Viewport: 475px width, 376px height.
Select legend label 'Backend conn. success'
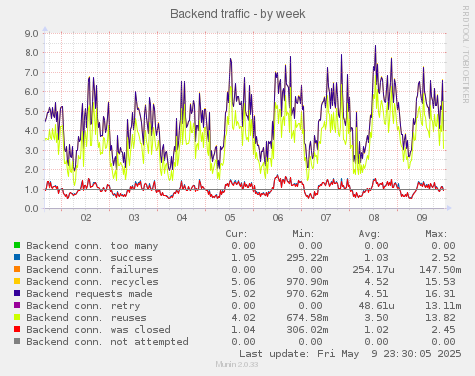coord(89,258)
